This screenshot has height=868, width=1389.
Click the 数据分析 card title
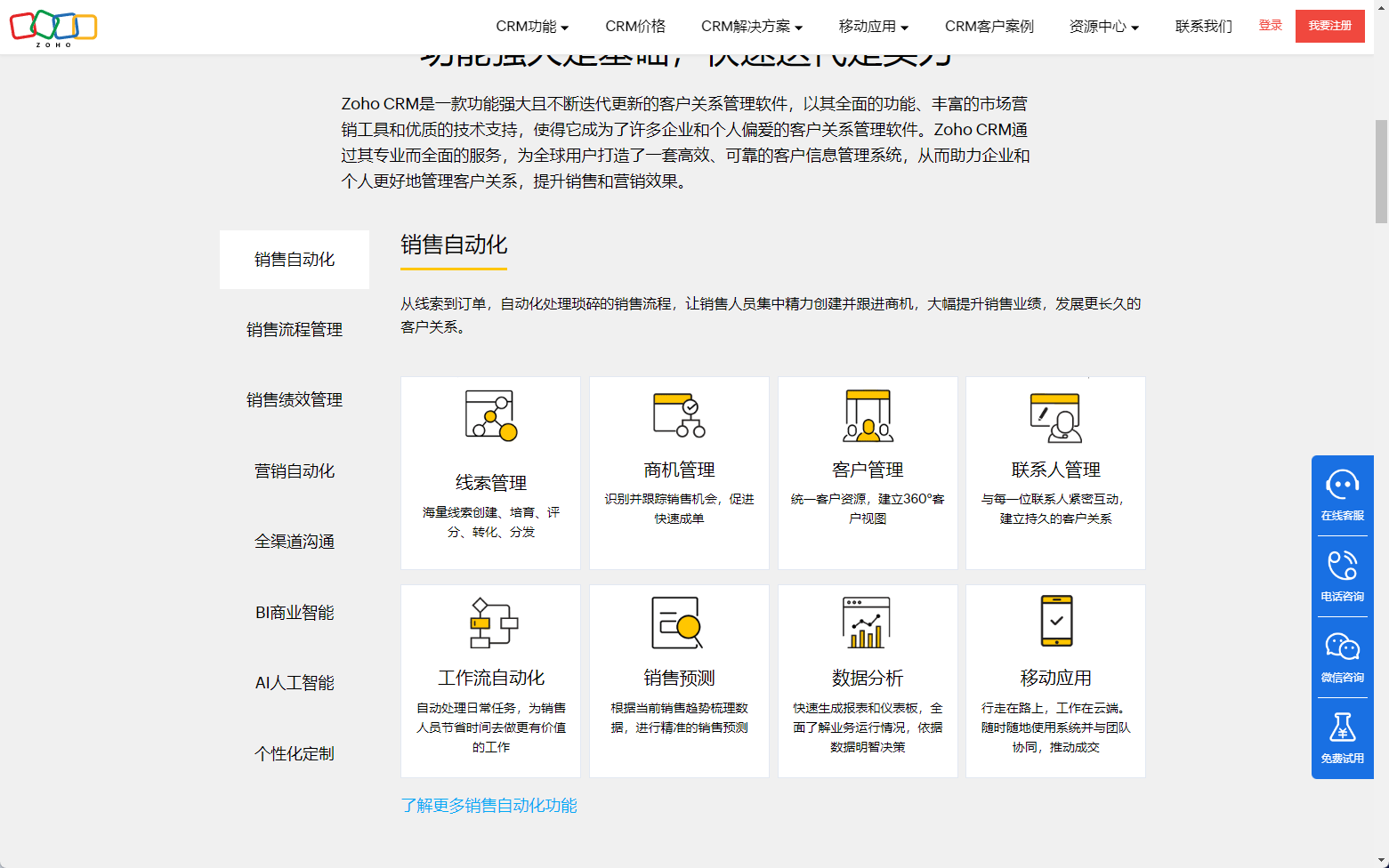(868, 678)
